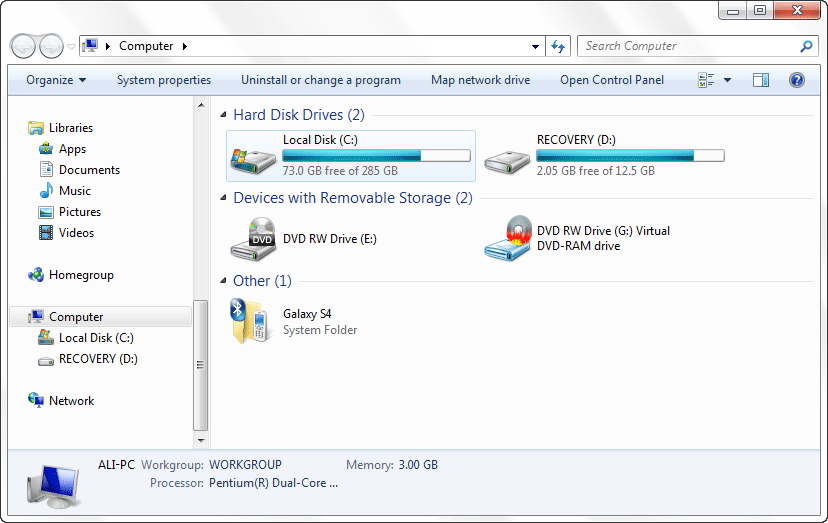Open the Organize menu
This screenshot has width=828, height=523.
(x=56, y=80)
